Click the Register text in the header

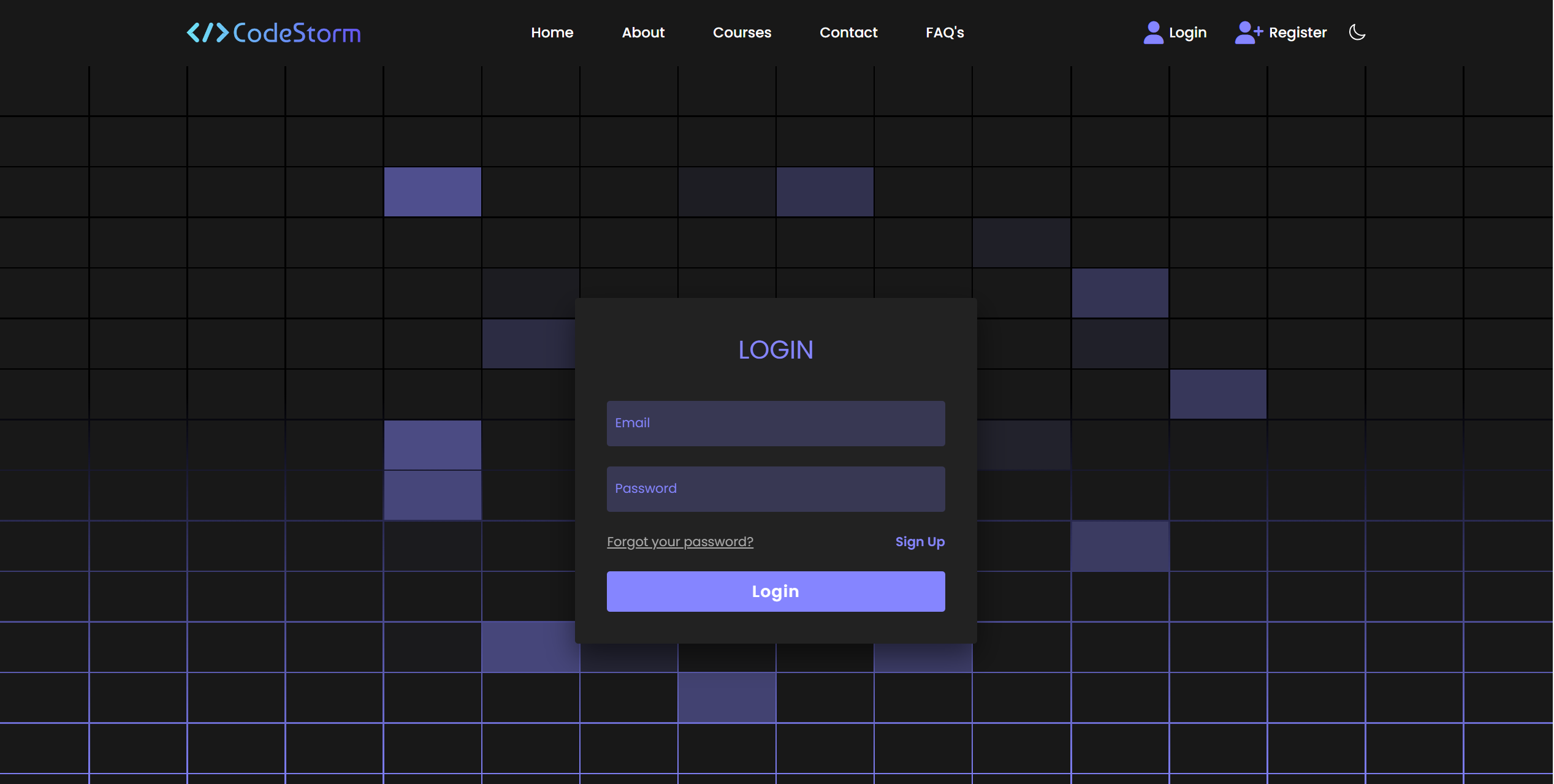[x=1298, y=33]
